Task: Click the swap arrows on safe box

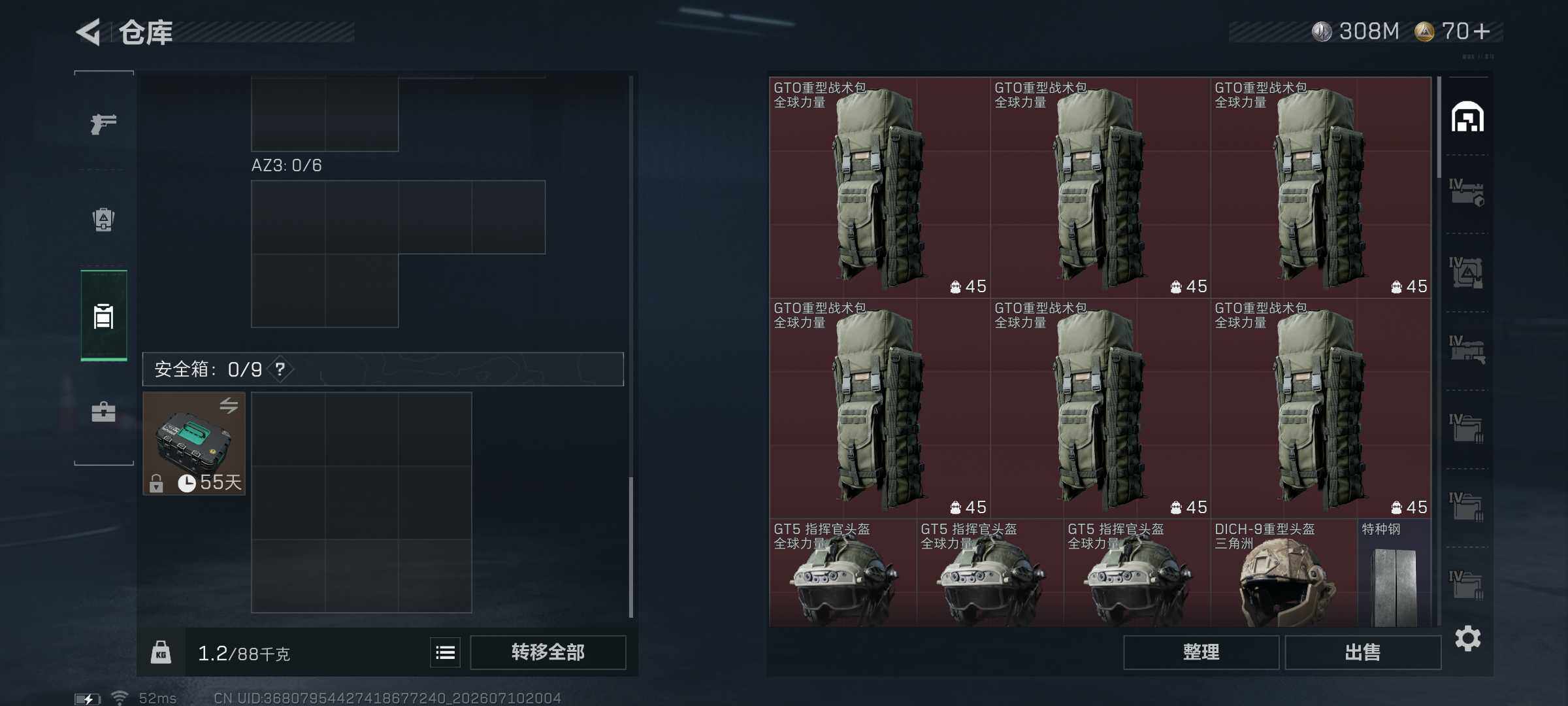Action: [x=229, y=405]
